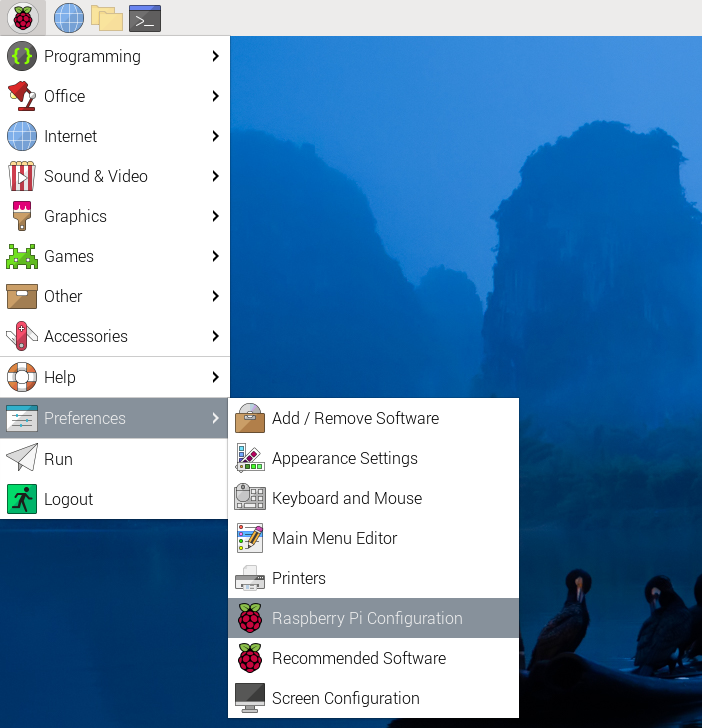Click the Keyboard and Mouse icon
This screenshot has width=702, height=728.
point(250,497)
